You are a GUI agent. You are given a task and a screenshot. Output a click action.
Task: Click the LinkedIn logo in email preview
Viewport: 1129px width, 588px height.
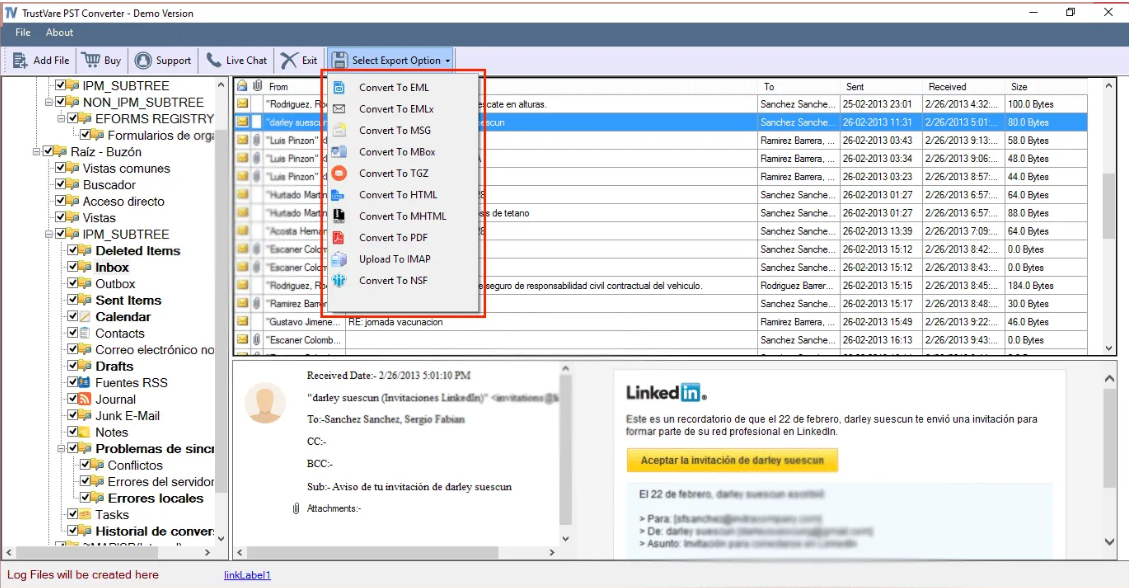click(x=666, y=393)
